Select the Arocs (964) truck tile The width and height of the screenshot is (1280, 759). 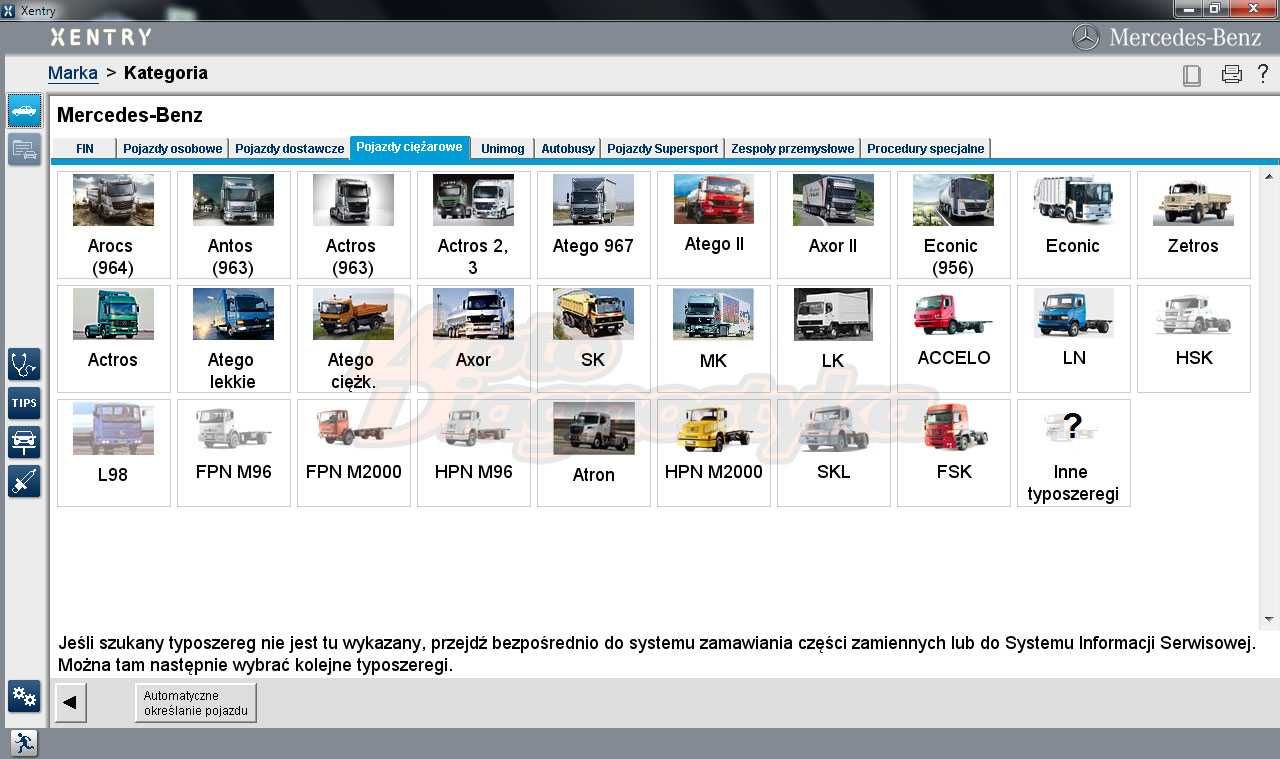[x=114, y=225]
